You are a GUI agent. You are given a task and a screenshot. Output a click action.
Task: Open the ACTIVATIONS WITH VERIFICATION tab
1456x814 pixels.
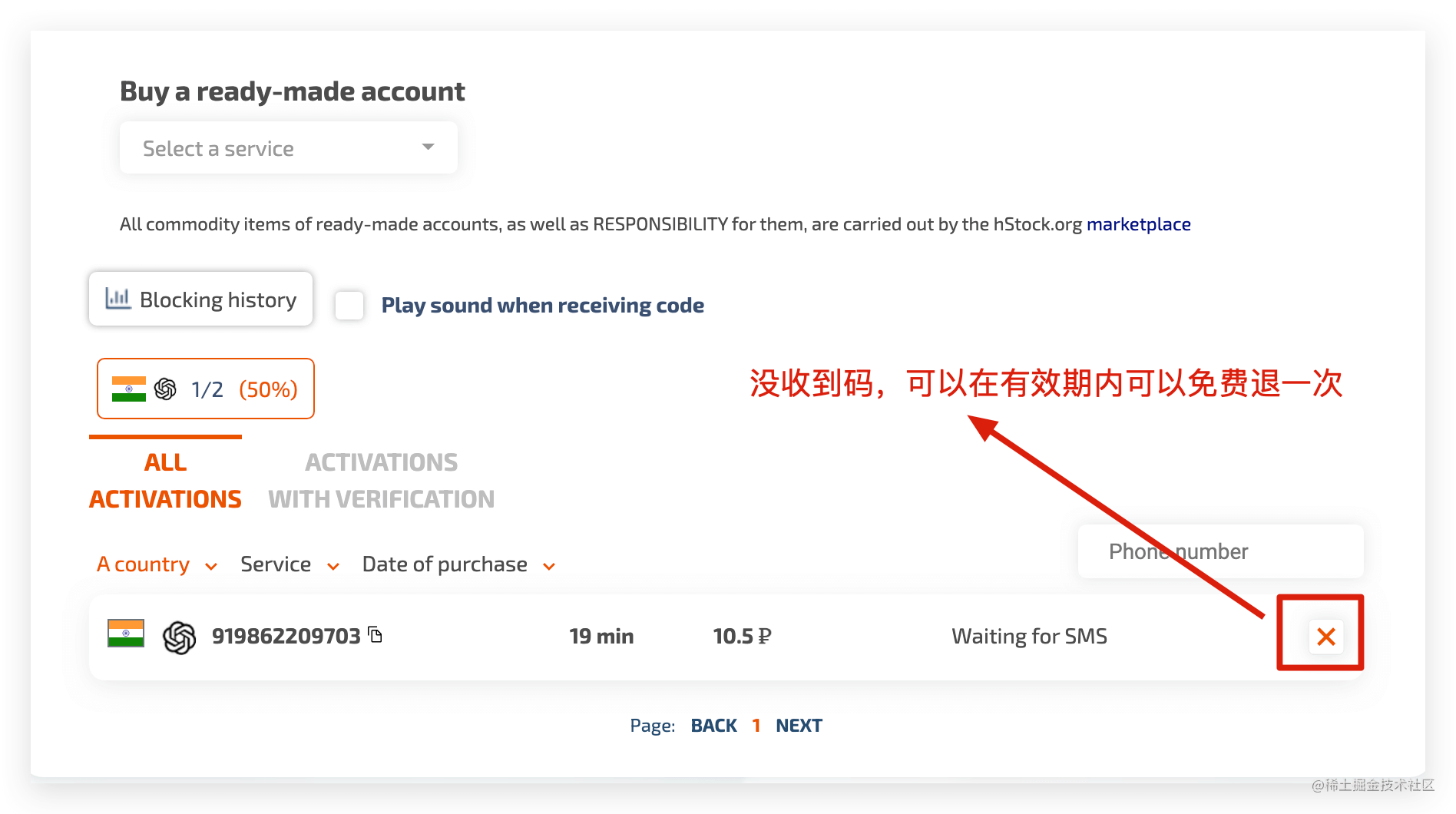(x=381, y=479)
